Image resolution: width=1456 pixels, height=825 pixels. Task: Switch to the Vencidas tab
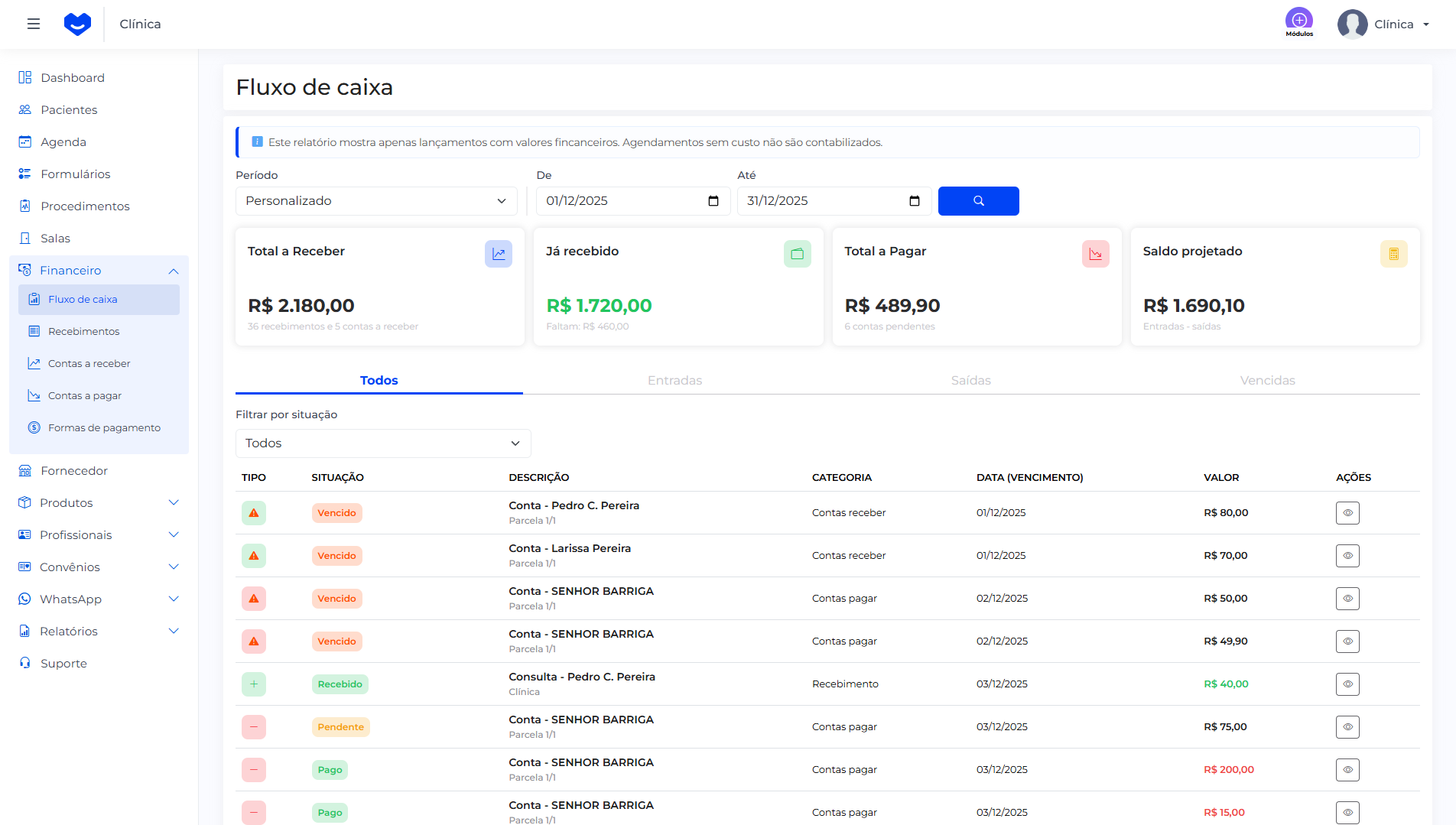click(1267, 381)
